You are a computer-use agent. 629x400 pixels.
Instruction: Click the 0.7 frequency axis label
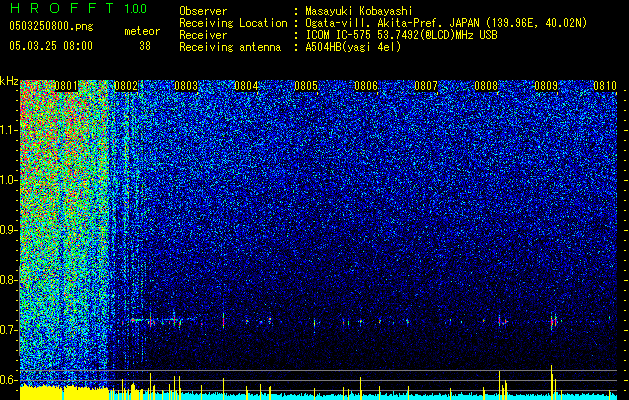point(9,330)
